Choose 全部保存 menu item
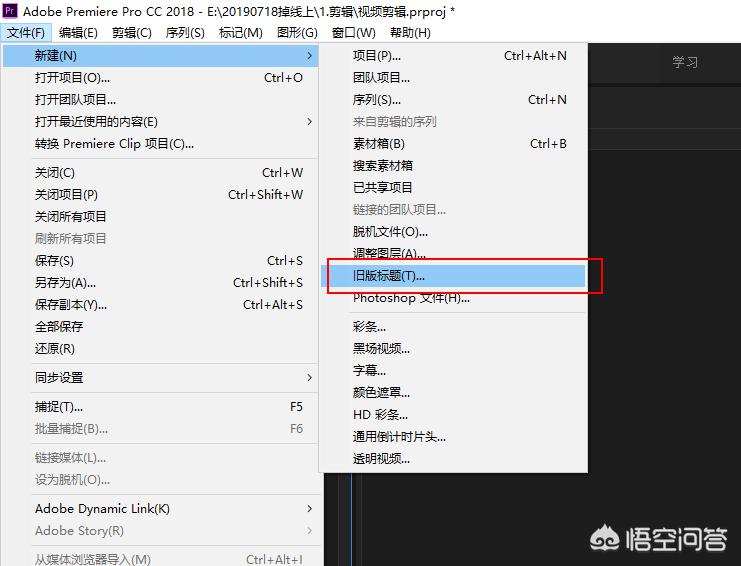The height and width of the screenshot is (566, 741). click(x=161, y=326)
